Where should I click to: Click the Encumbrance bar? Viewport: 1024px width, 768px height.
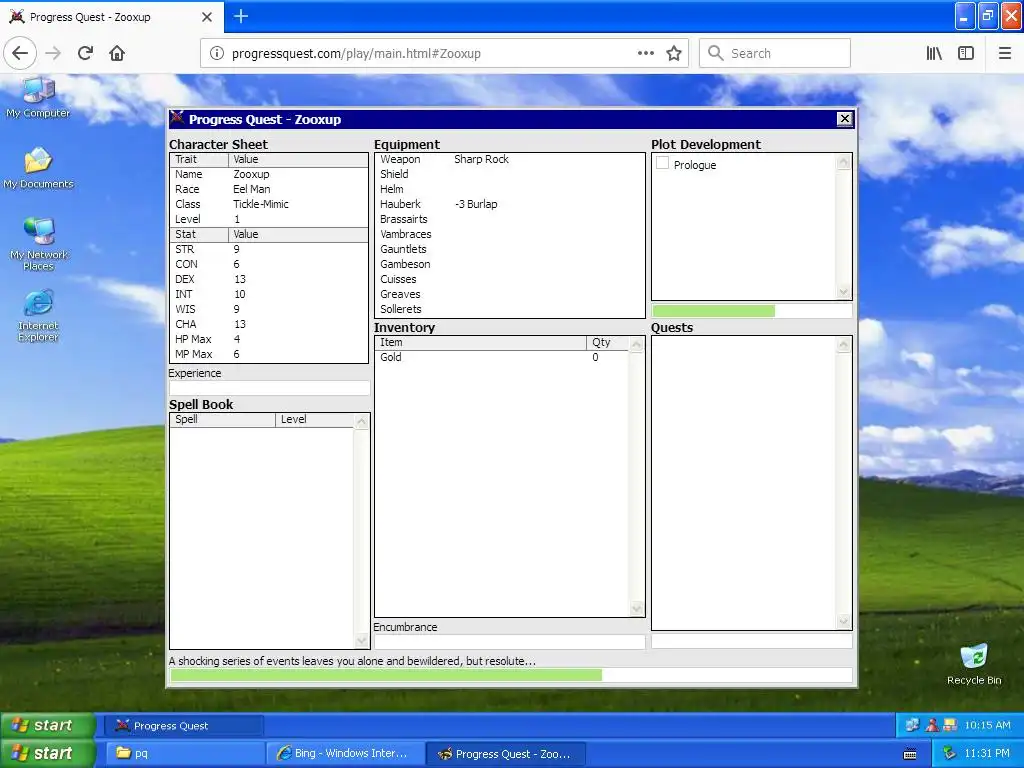[509, 641]
